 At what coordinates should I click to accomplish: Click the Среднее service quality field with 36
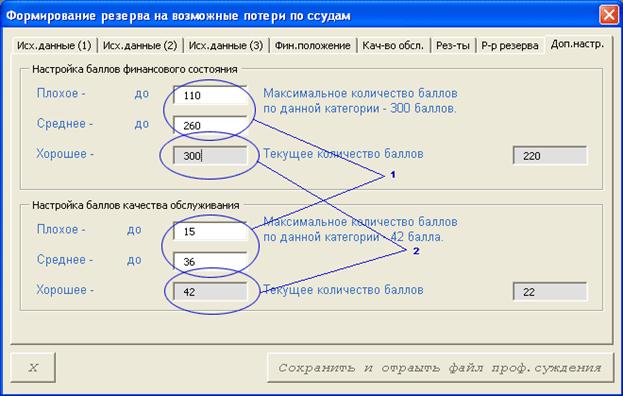[210, 262]
